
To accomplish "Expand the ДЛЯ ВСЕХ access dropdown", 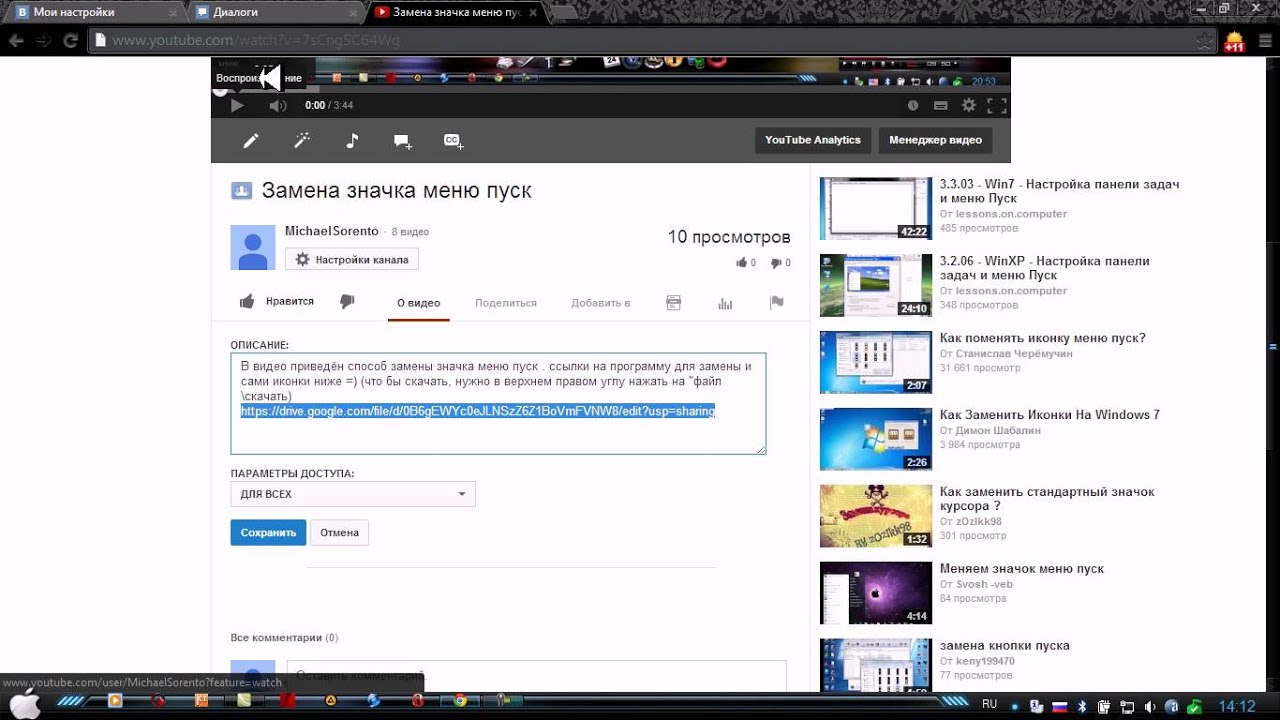I will pyautogui.click(x=353, y=494).
